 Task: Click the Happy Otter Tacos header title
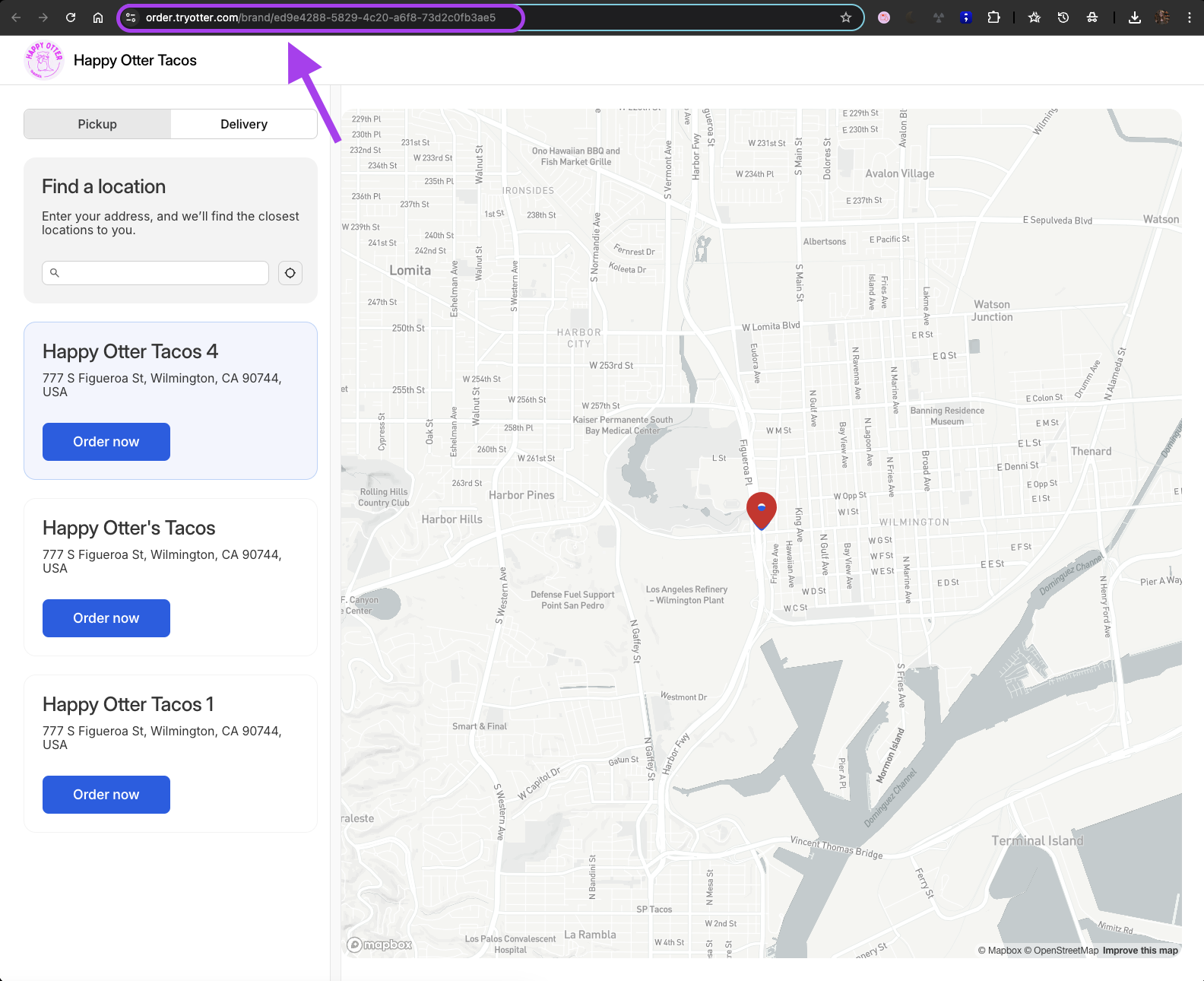coord(135,60)
